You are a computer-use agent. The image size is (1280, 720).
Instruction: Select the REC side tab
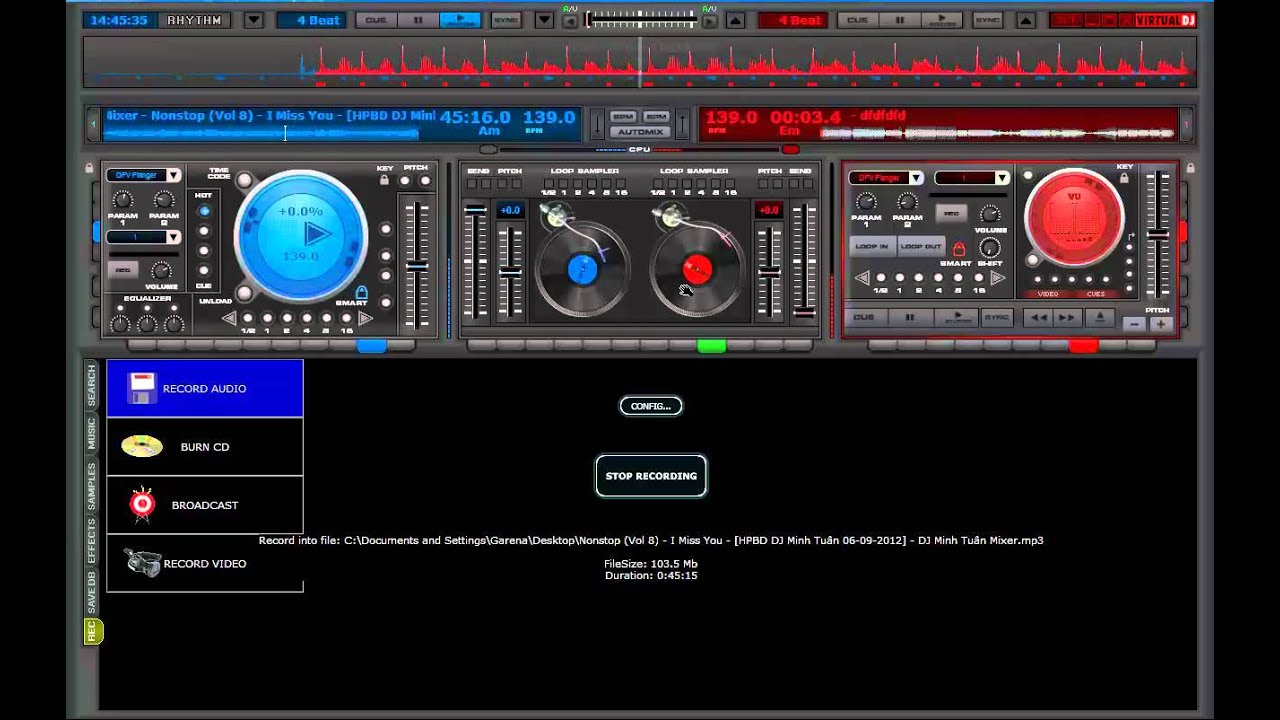tap(92, 631)
